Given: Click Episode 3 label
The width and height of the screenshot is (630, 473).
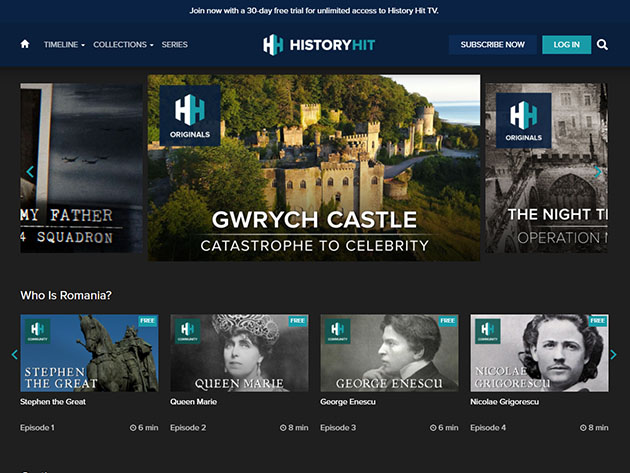Looking at the screenshot, I should tap(338, 428).
